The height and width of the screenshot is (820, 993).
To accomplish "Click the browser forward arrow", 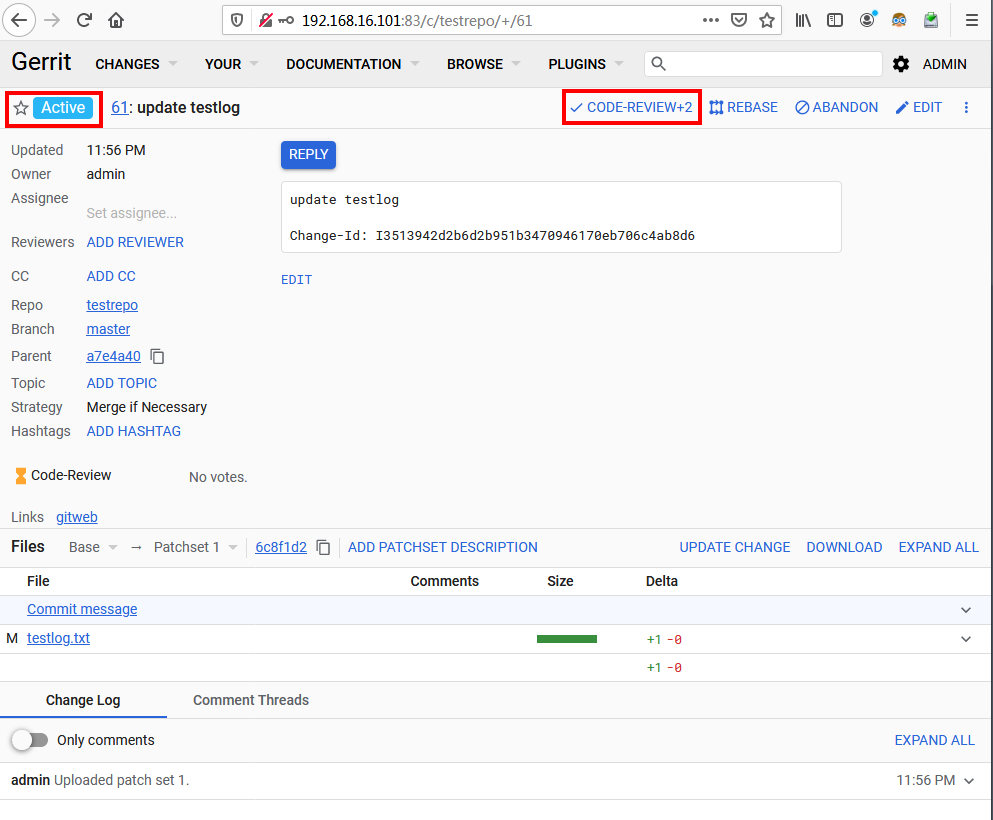I will (x=52, y=20).
